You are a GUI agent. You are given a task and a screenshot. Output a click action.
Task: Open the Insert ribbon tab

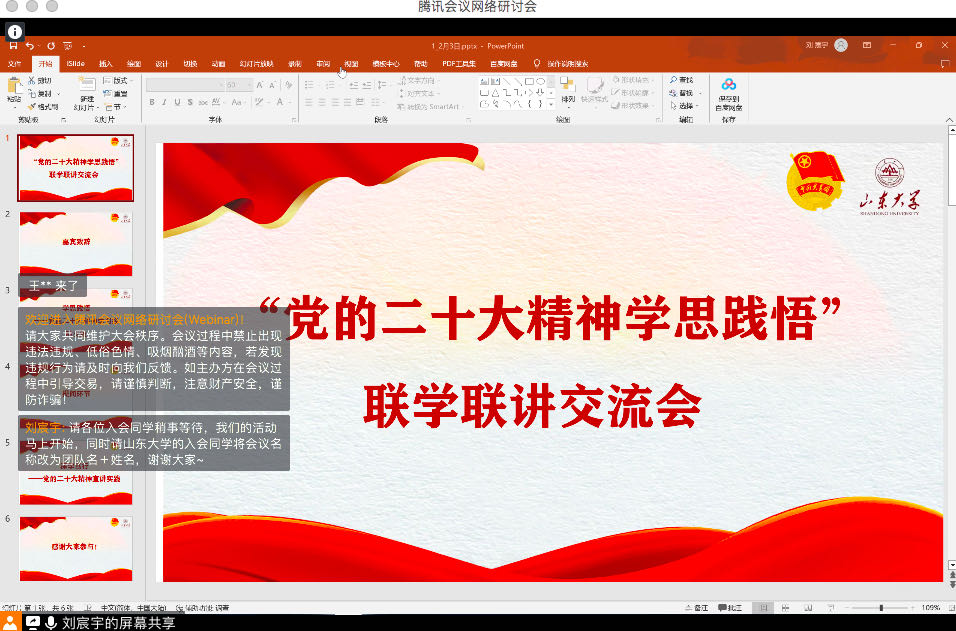coord(106,63)
